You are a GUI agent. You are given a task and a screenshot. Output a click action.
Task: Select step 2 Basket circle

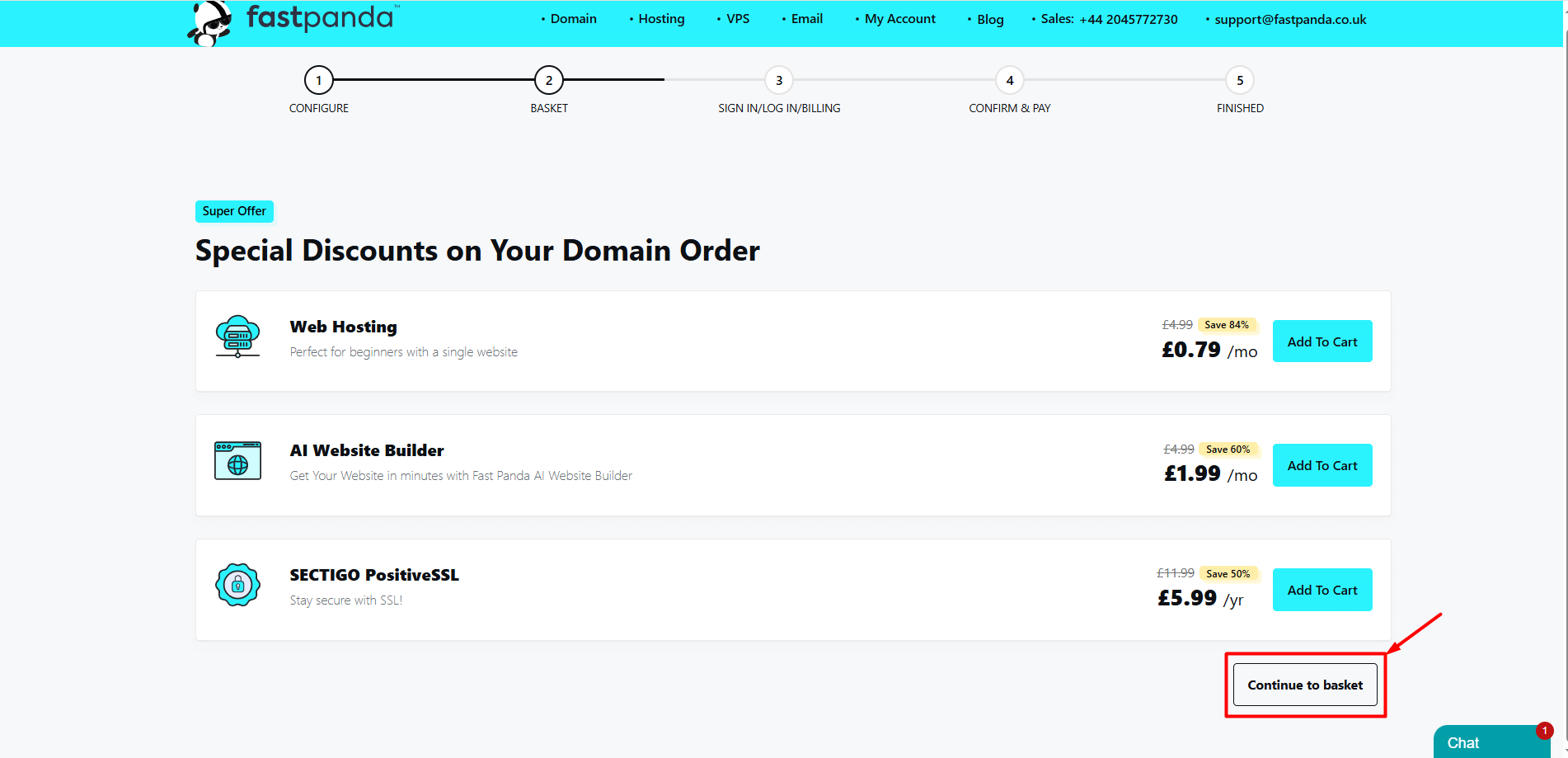pyautogui.click(x=549, y=81)
